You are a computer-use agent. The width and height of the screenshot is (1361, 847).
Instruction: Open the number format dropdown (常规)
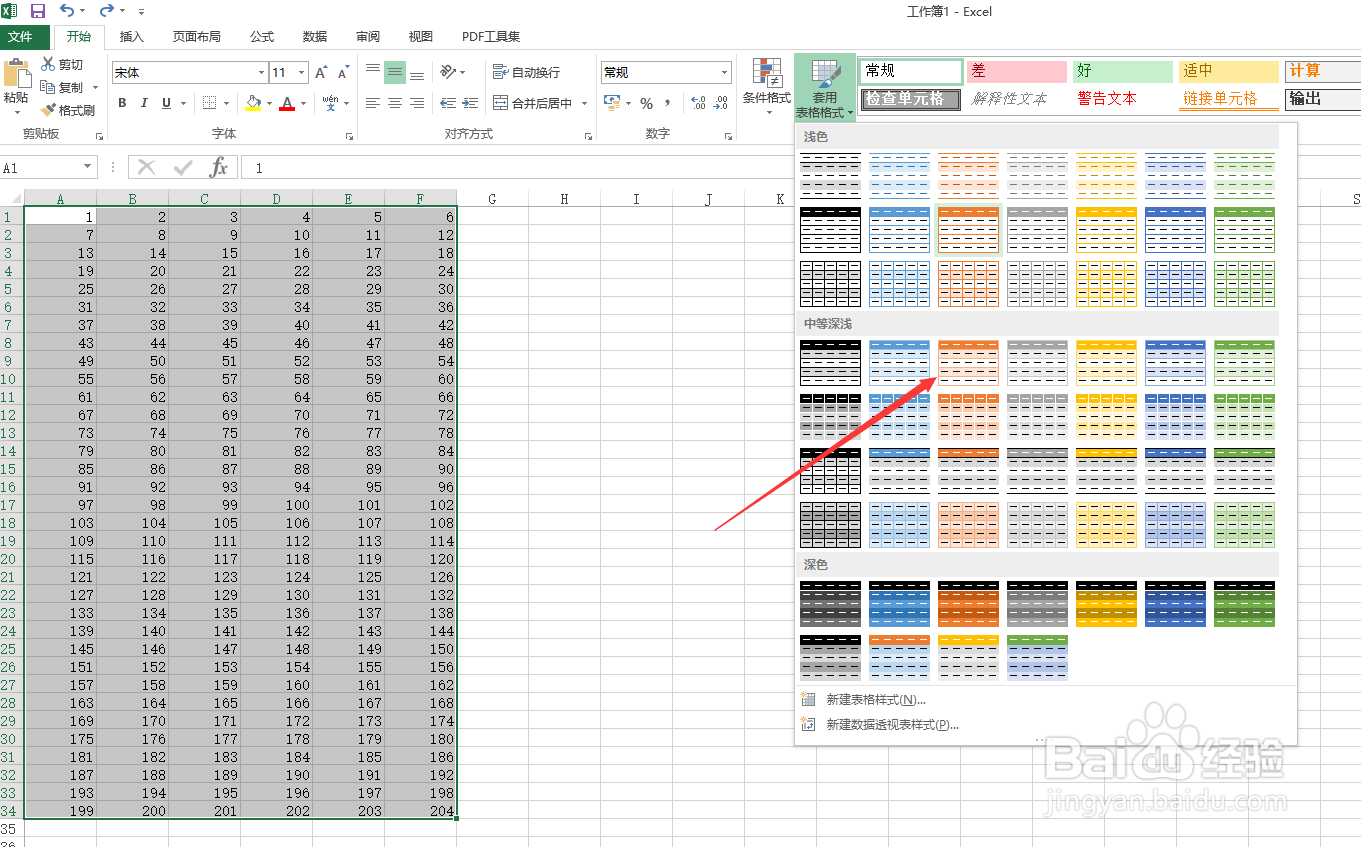pyautogui.click(x=725, y=73)
